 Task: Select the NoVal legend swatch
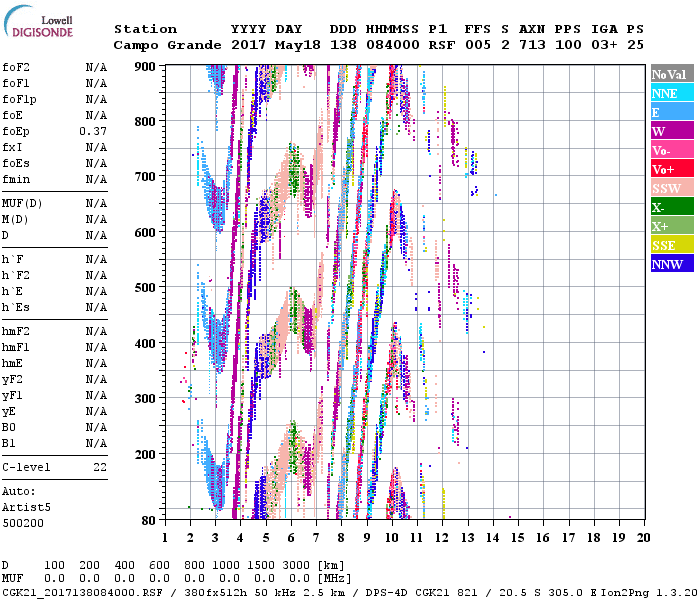672,74
